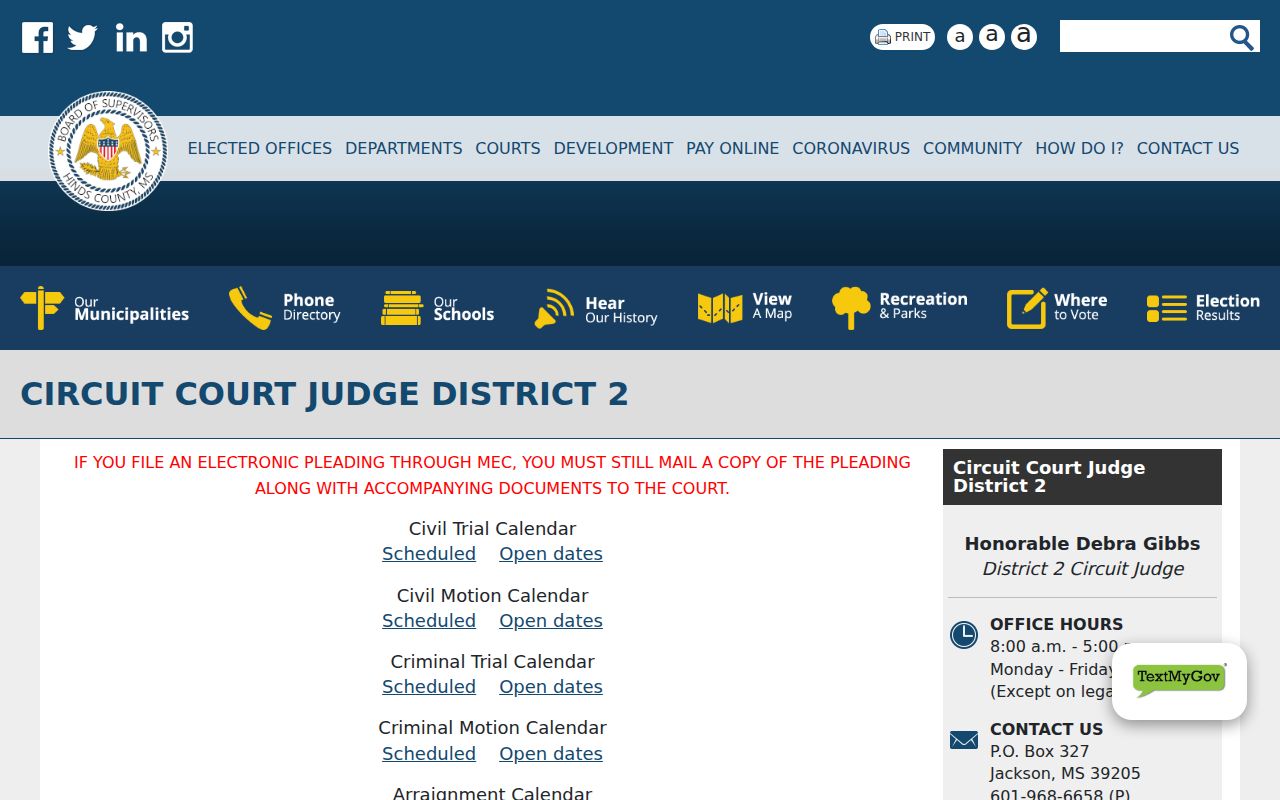Open the Community menu
This screenshot has height=800, width=1280.
click(x=972, y=148)
